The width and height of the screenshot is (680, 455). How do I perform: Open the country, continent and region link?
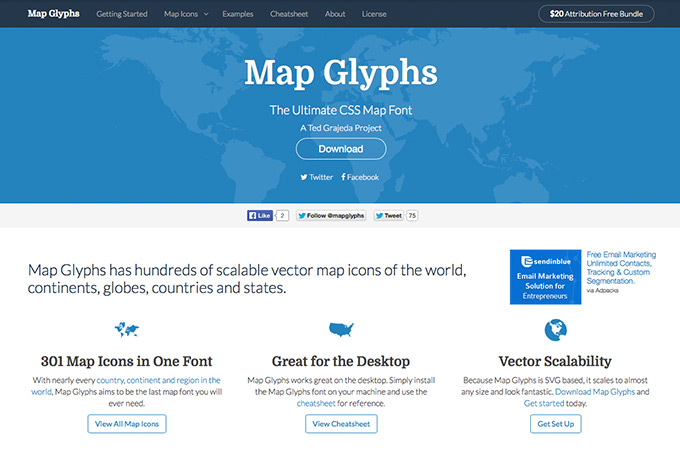click(126, 386)
